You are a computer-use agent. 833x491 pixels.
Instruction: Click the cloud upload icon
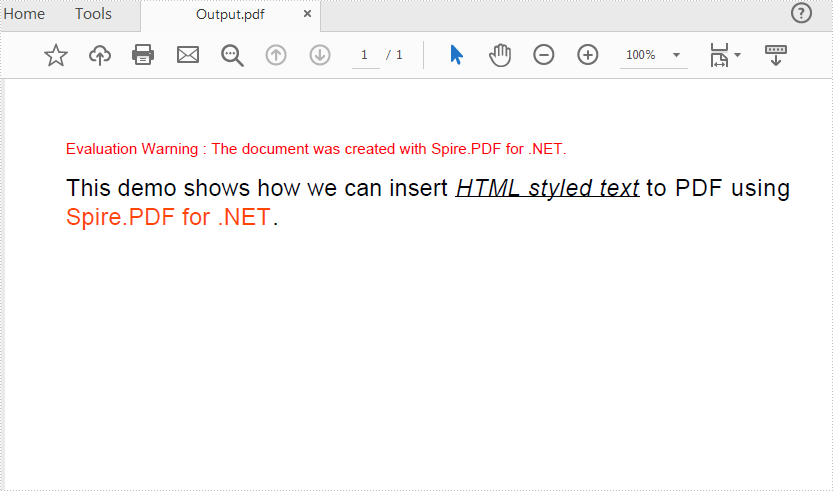tap(100, 55)
